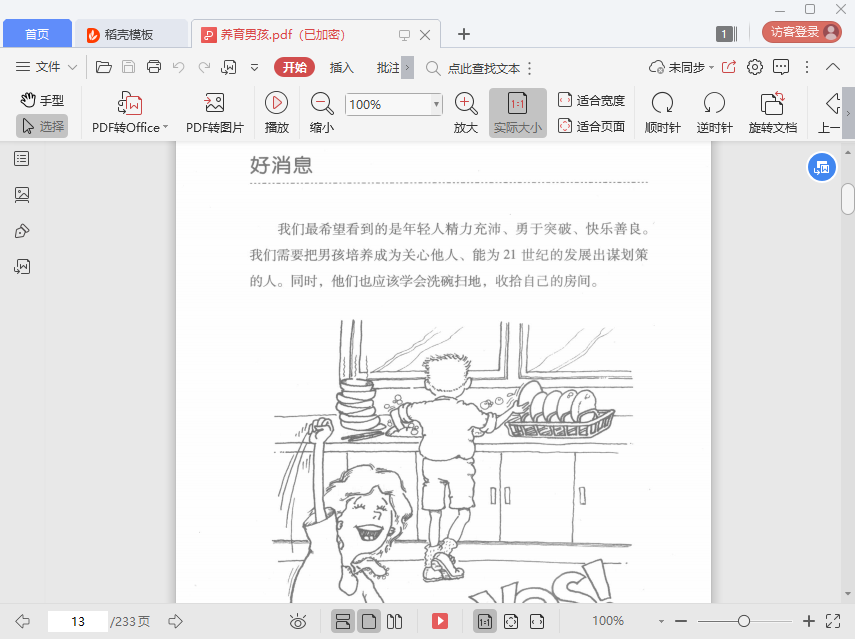This screenshot has height=639, width=855.
Task: Click the window count badge icon
Action: (726, 34)
